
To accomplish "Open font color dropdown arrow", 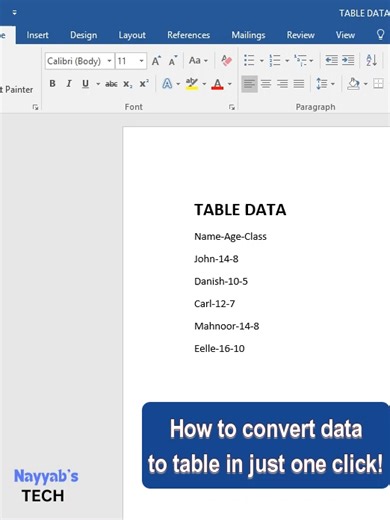I will click(x=230, y=84).
